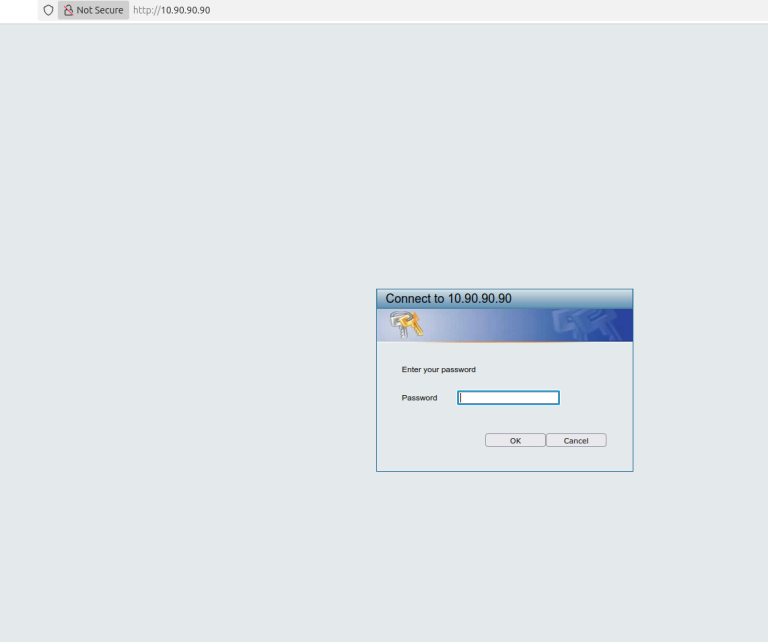Click the golden keys icon in dialog
The image size is (768, 642).
406,324
